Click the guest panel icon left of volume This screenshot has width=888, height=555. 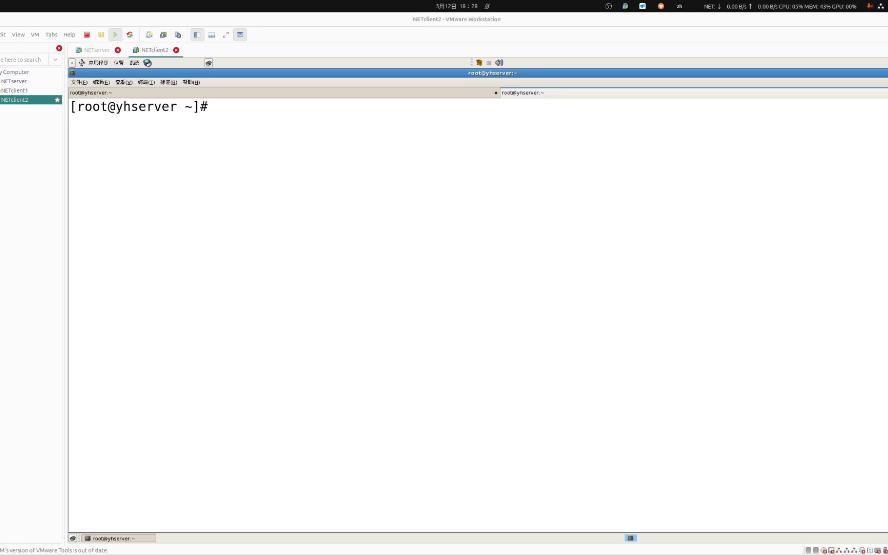coord(489,63)
